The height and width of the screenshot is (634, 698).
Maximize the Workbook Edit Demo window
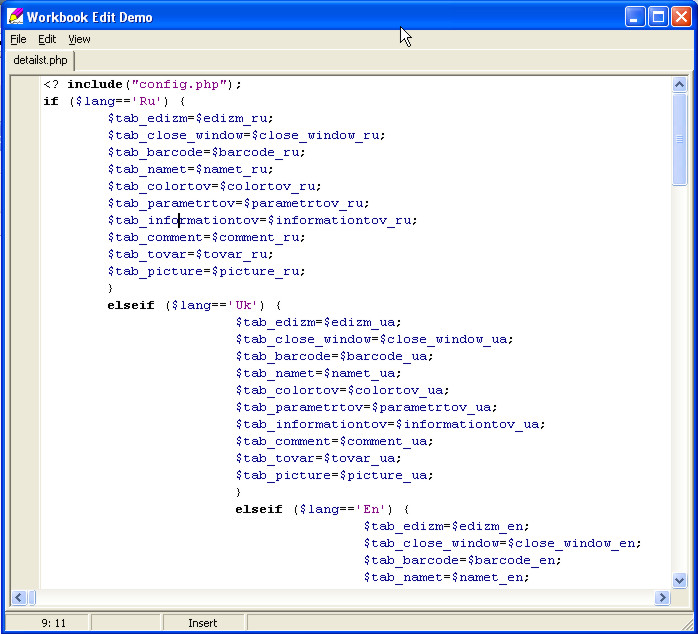658,17
